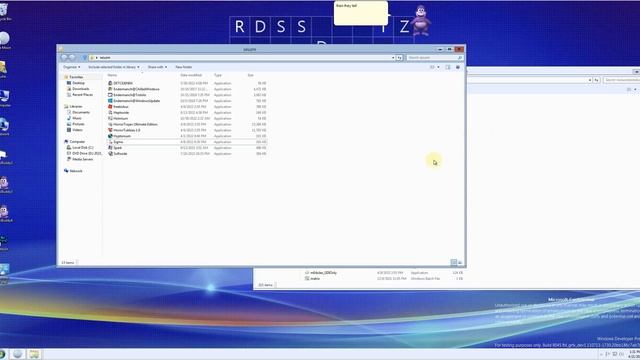Switch to large icons view in status bar

[460, 262]
